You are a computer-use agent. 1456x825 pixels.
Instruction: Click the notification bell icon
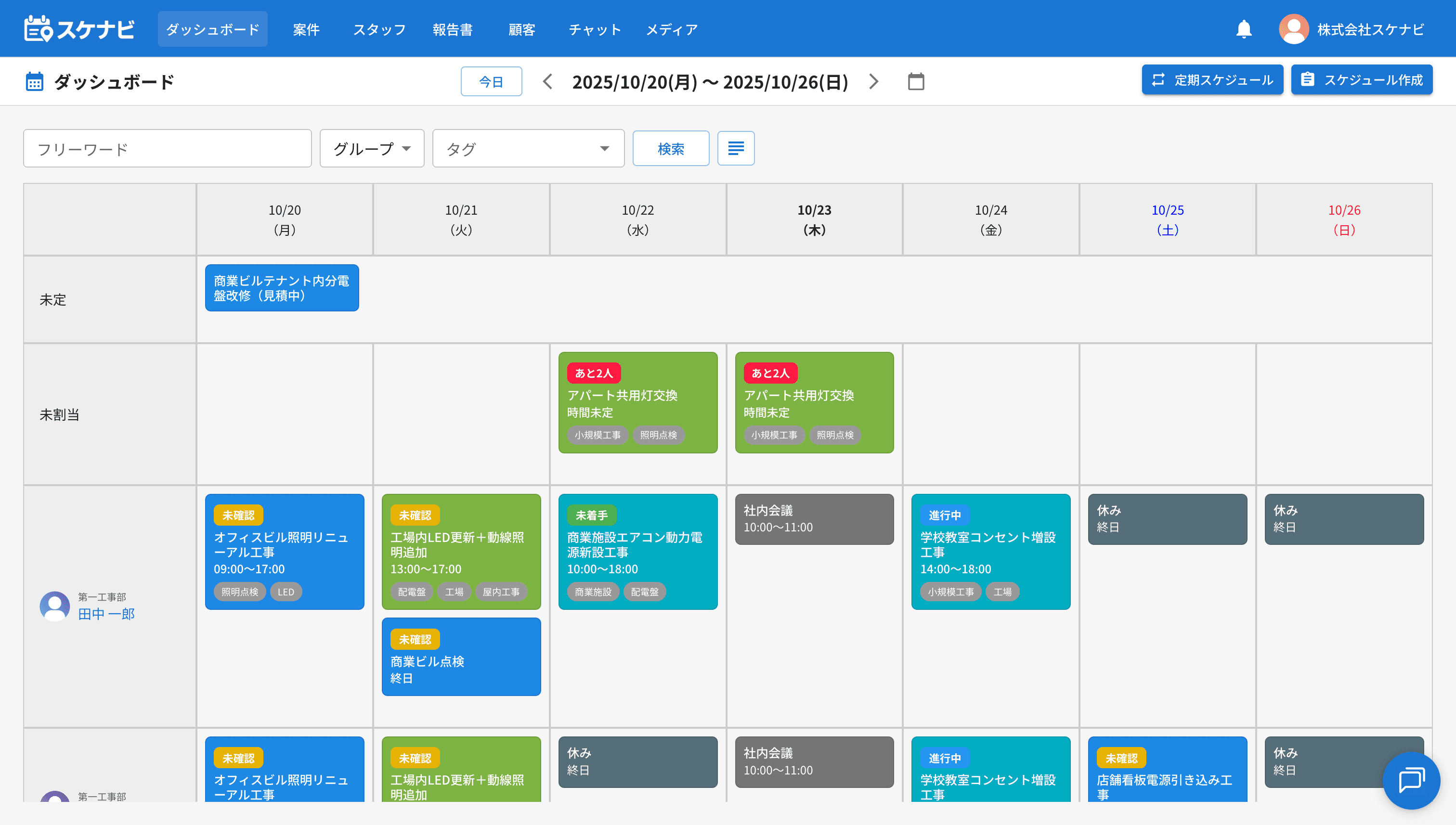pos(1244,29)
